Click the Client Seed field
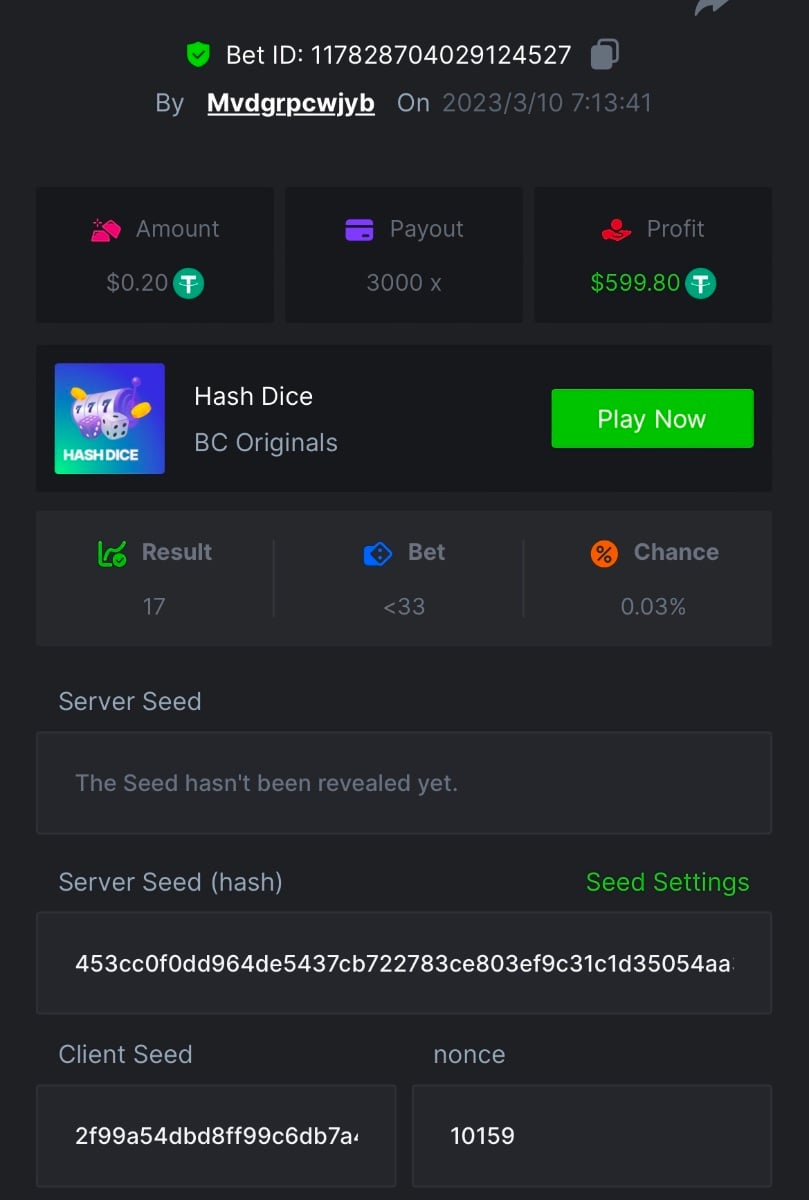 (x=216, y=1135)
